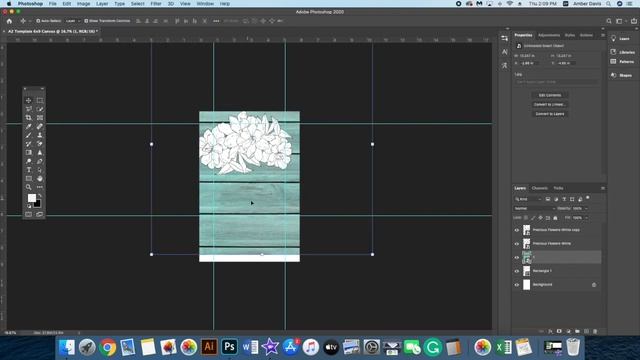The height and width of the screenshot is (360, 640).
Task: Open the Window menu
Action: pos(205,4)
